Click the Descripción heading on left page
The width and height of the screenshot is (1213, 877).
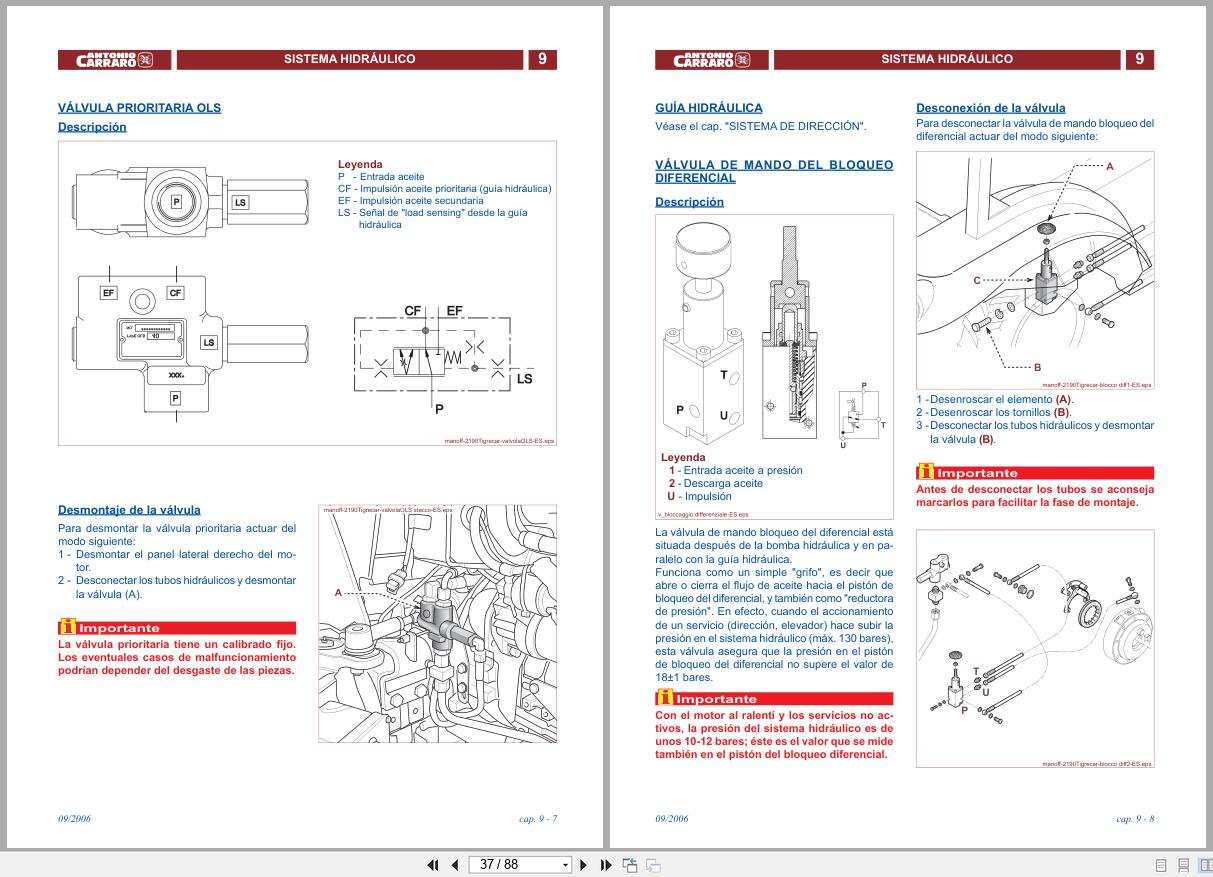[x=92, y=127]
